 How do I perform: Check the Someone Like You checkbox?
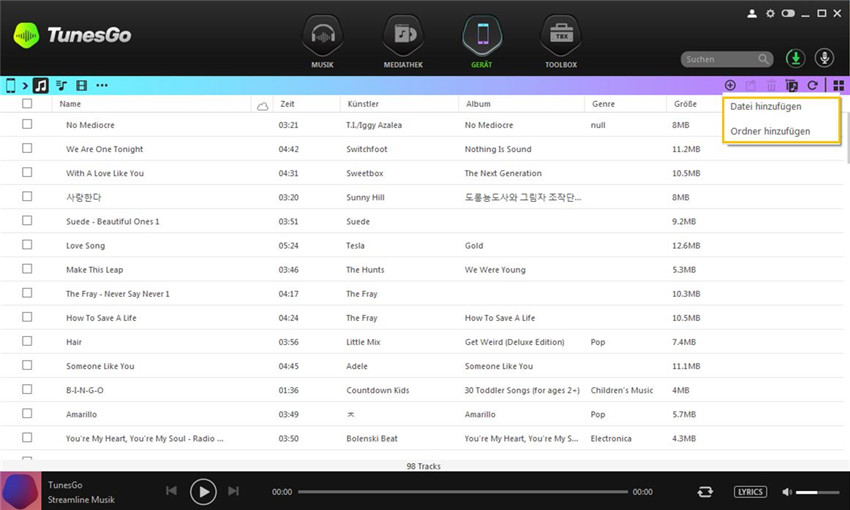click(x=27, y=365)
